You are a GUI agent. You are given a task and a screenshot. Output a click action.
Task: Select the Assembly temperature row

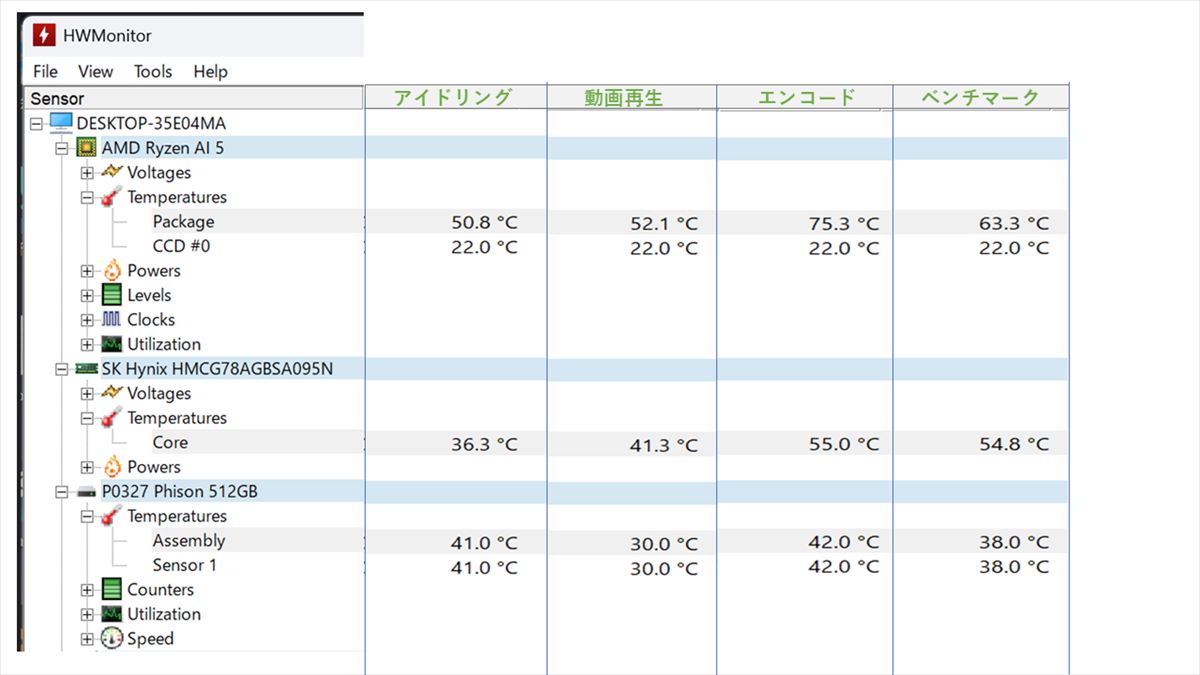(188, 541)
